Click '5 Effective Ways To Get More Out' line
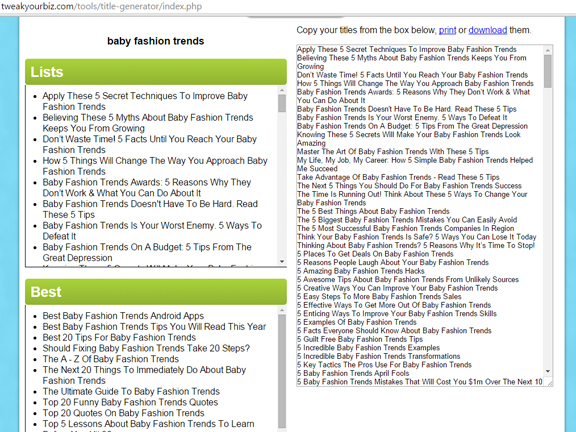Image resolution: width=576 pixels, height=432 pixels. pyautogui.click(x=394, y=305)
